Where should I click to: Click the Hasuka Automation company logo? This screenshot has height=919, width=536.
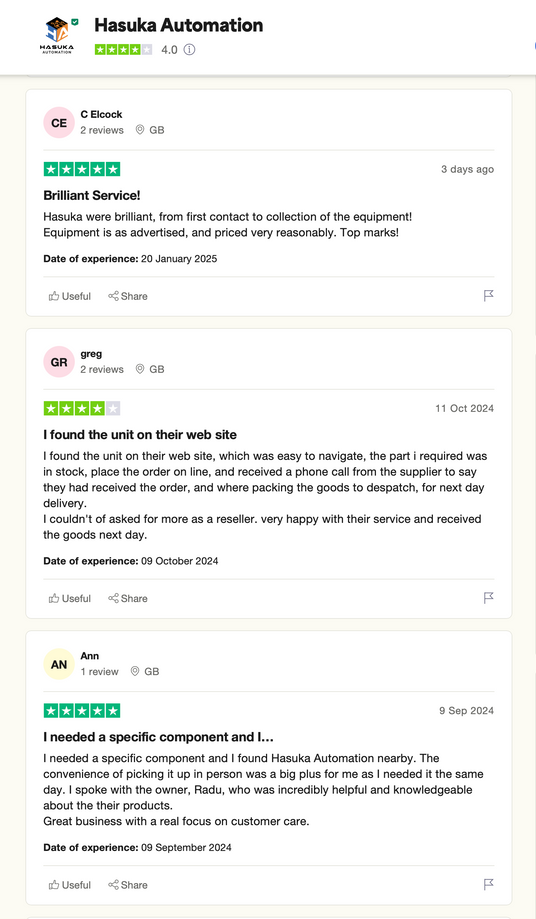coord(57,36)
